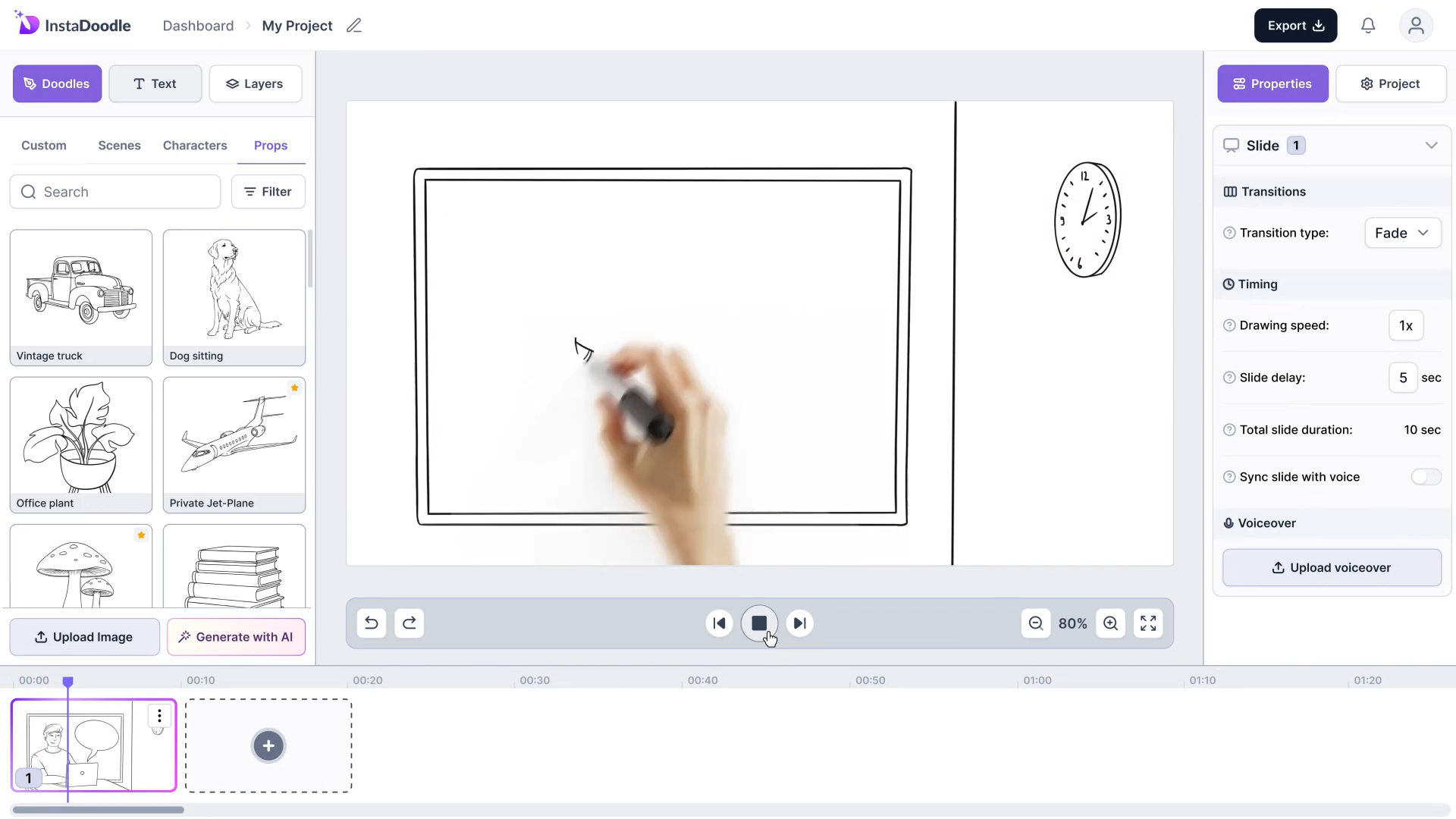1456x819 pixels.
Task: Click Generate with AI button
Action: point(236,637)
